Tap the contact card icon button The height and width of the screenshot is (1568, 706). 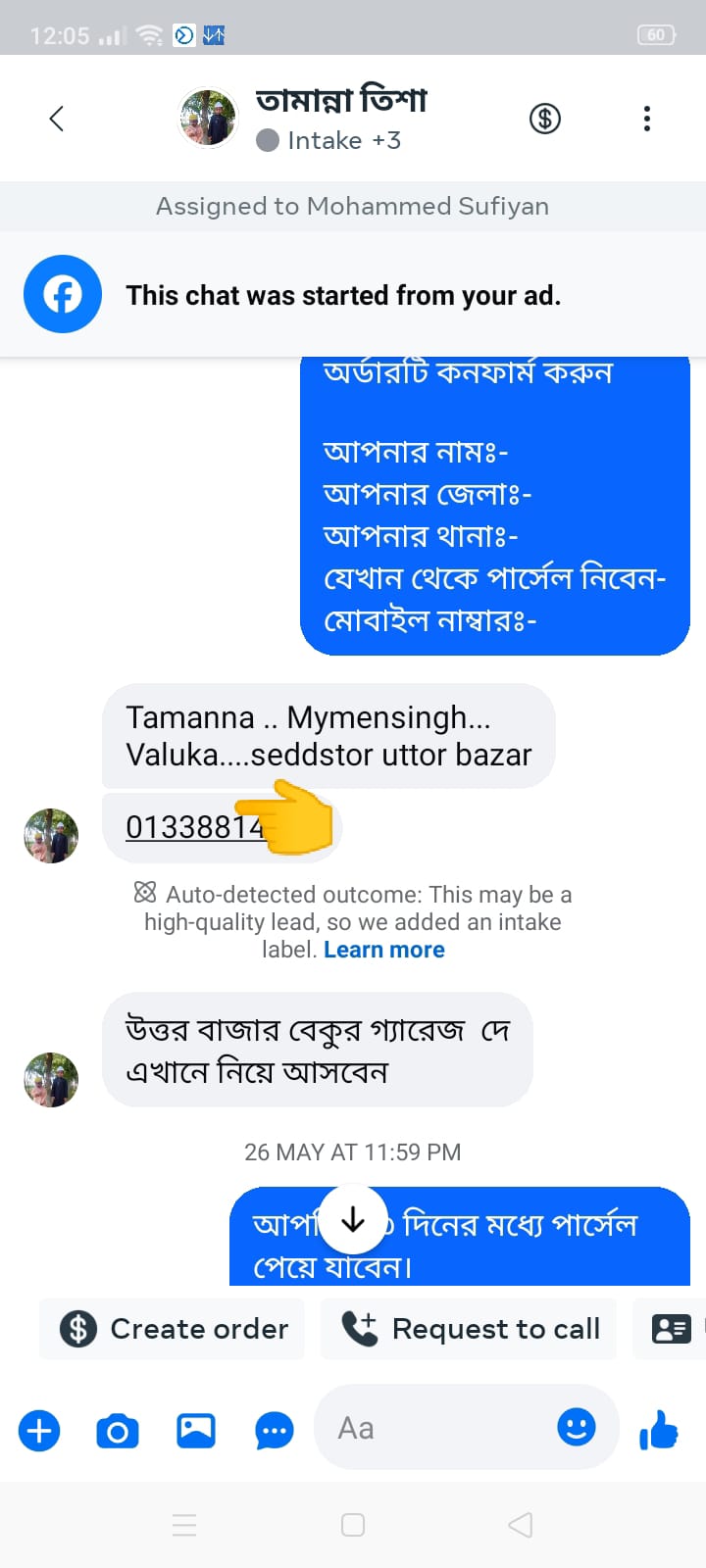point(672,1329)
